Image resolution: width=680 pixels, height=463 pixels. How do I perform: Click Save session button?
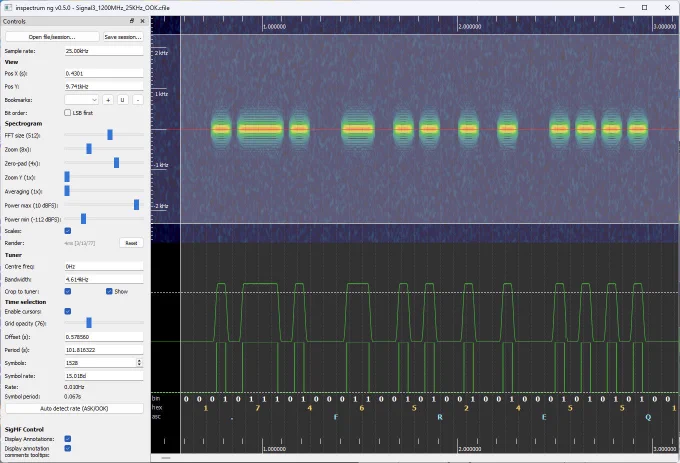[x=123, y=37]
